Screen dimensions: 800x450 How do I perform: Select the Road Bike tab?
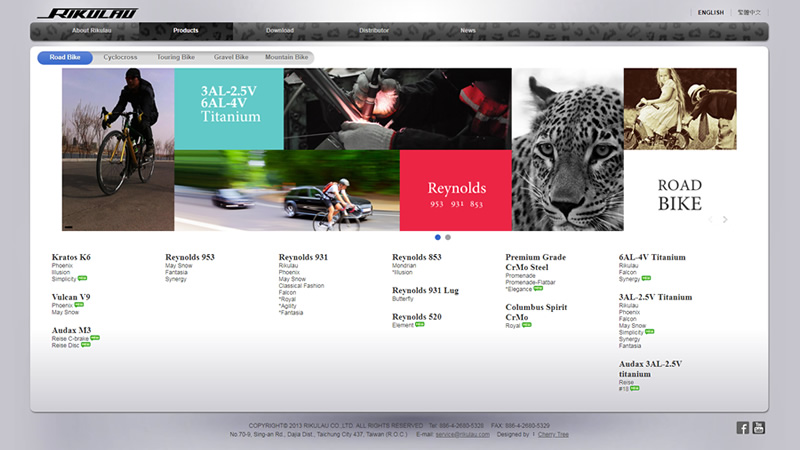(x=65, y=58)
